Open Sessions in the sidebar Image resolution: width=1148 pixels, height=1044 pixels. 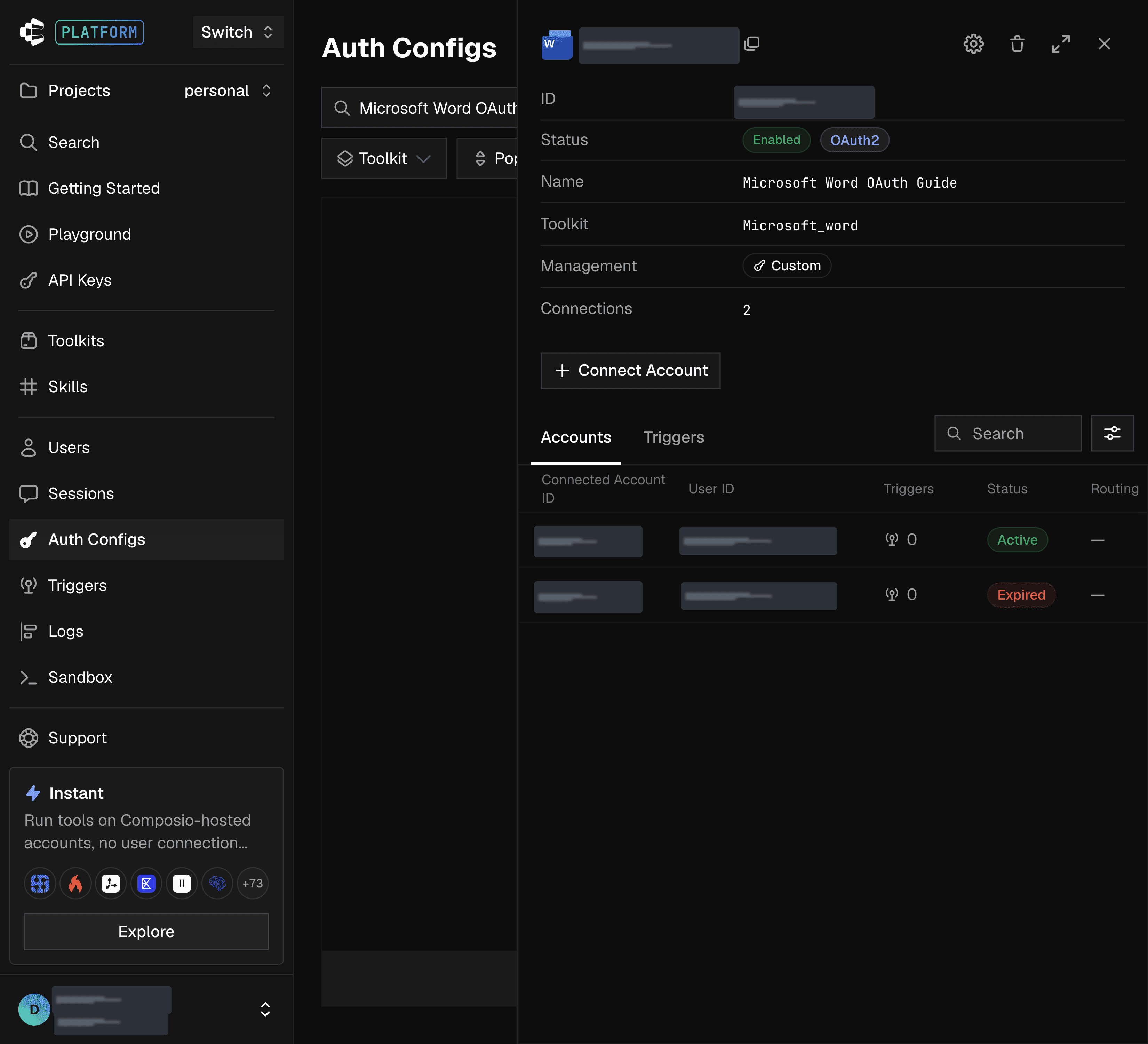(x=146, y=493)
